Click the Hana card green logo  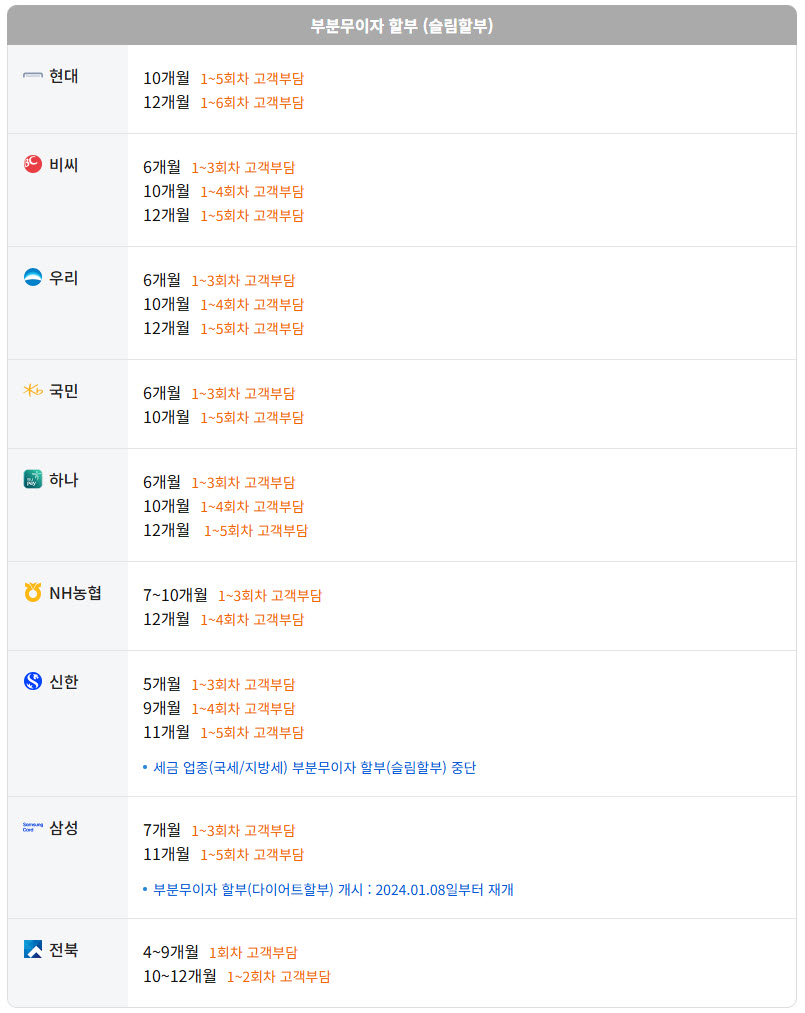point(33,480)
